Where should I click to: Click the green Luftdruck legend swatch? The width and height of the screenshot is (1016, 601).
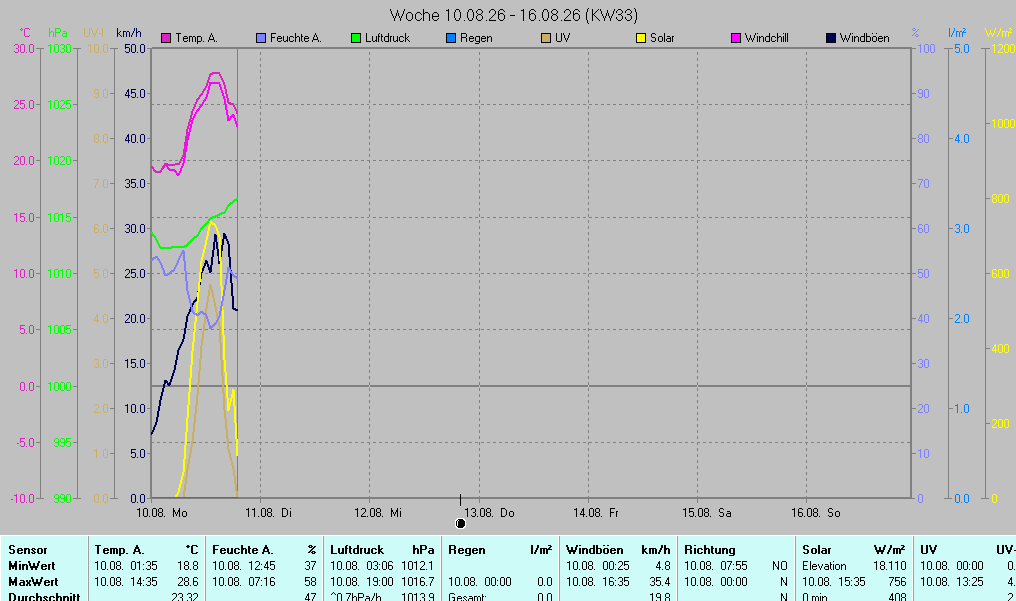click(x=356, y=38)
